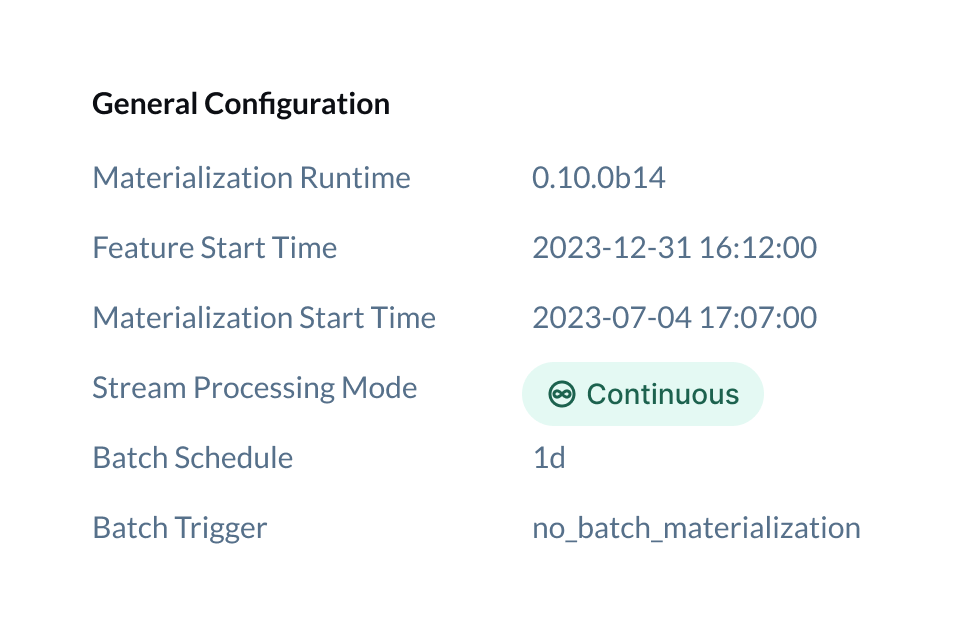Viewport: 980px width, 636px height.
Task: Click the Batch Trigger label
Action: point(179,529)
